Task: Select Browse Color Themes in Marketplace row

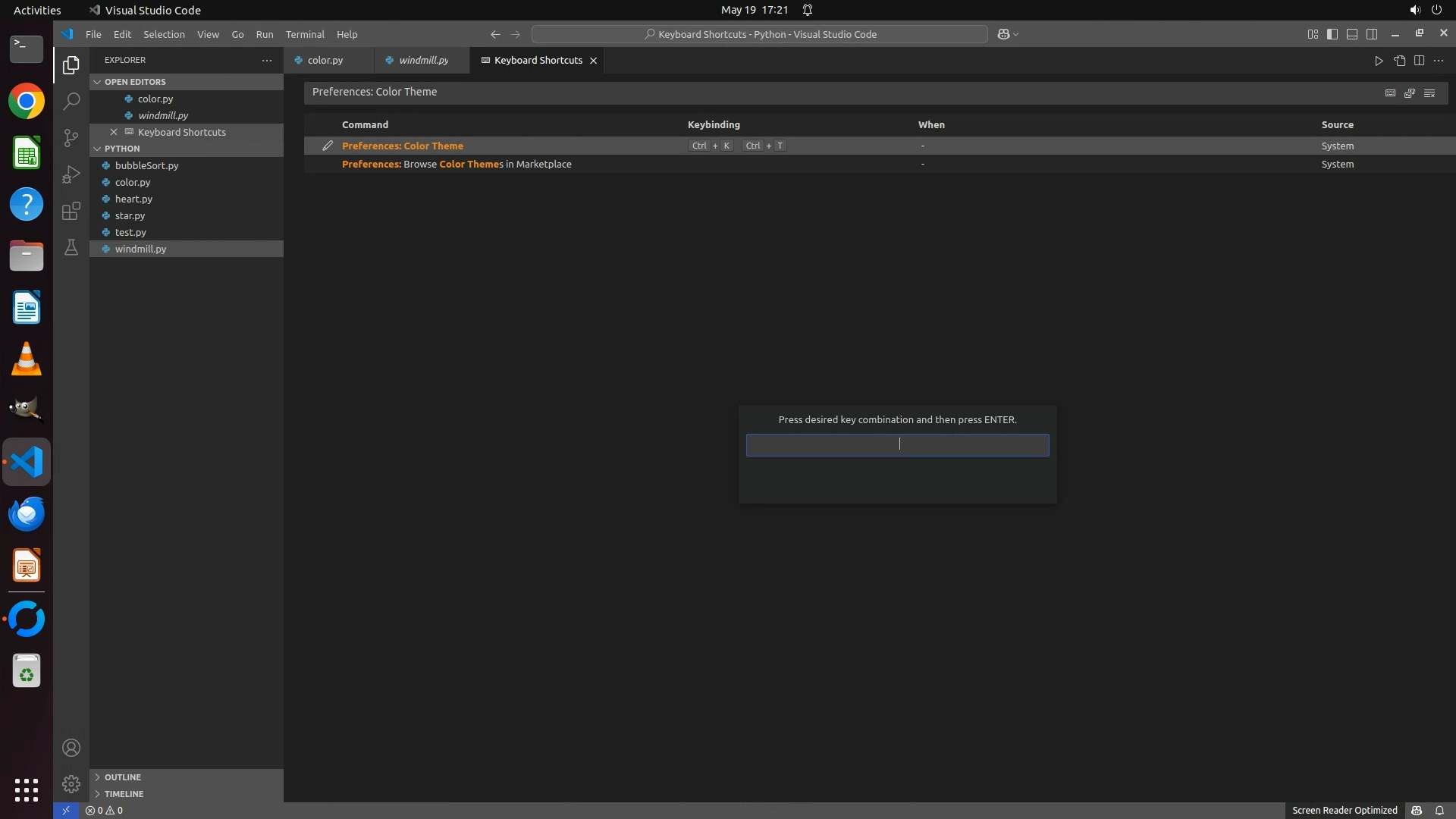Action: 457,164
